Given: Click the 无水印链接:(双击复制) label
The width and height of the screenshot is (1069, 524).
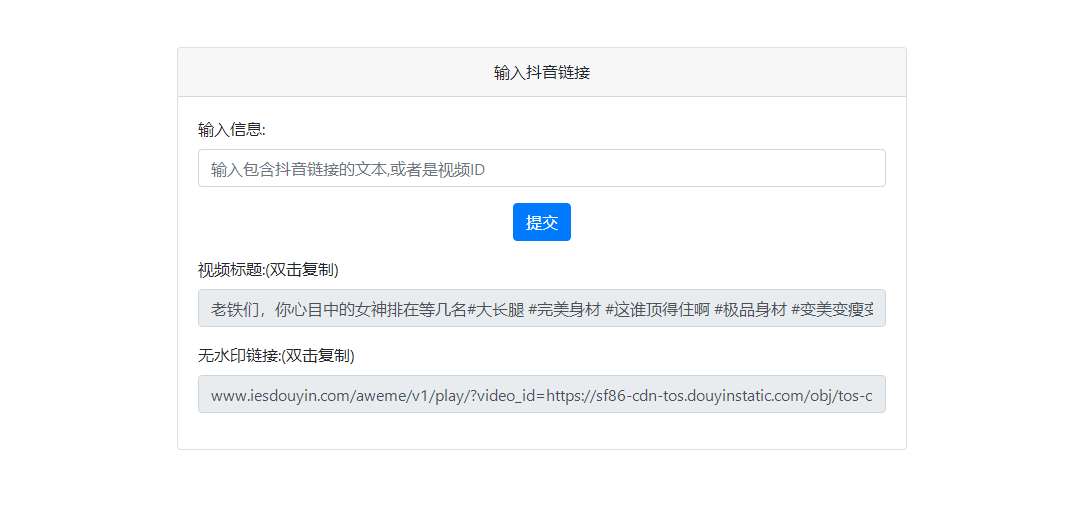Looking at the screenshot, I should coord(276,356).
